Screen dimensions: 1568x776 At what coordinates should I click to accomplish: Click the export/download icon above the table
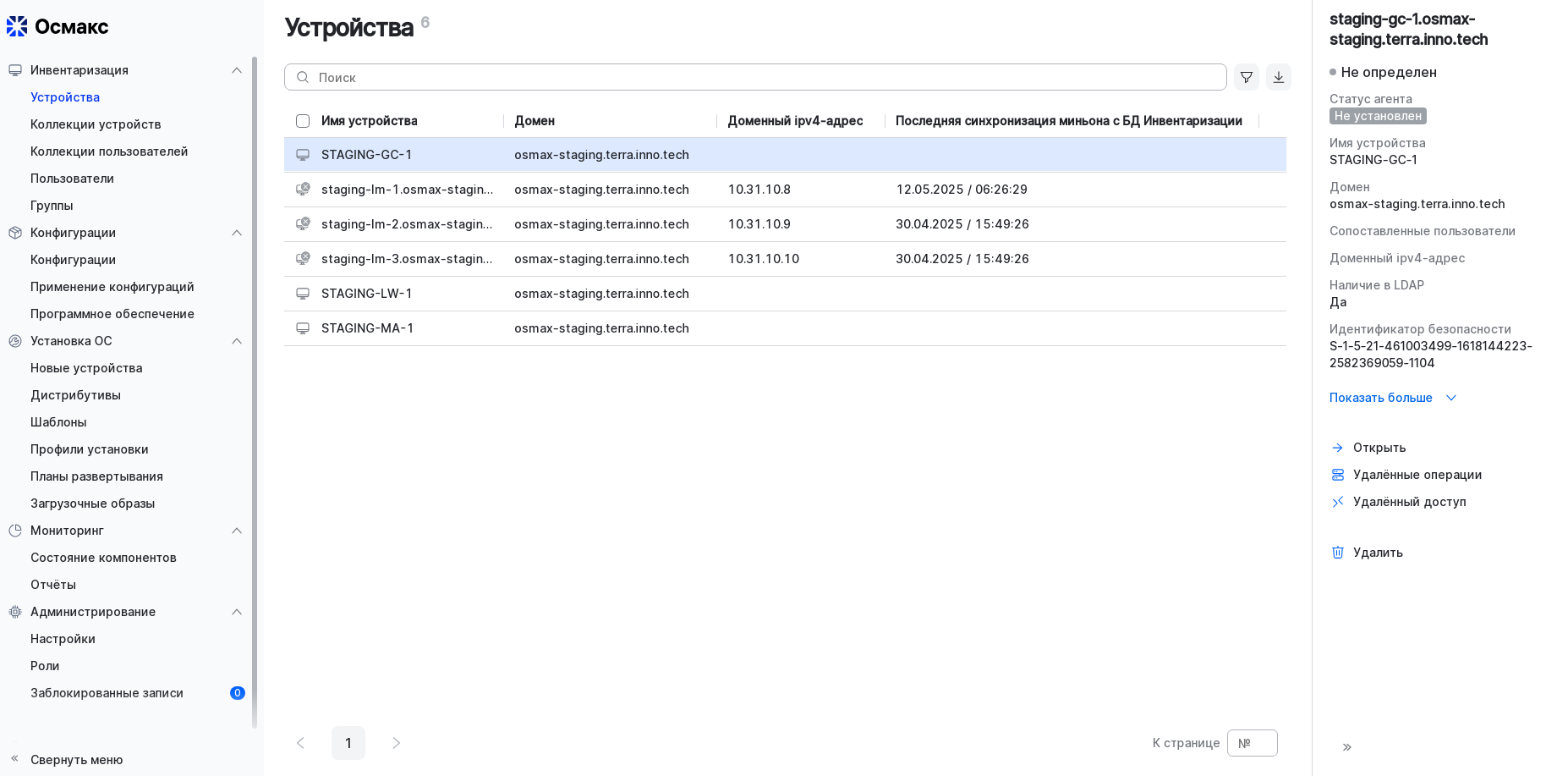tap(1278, 77)
